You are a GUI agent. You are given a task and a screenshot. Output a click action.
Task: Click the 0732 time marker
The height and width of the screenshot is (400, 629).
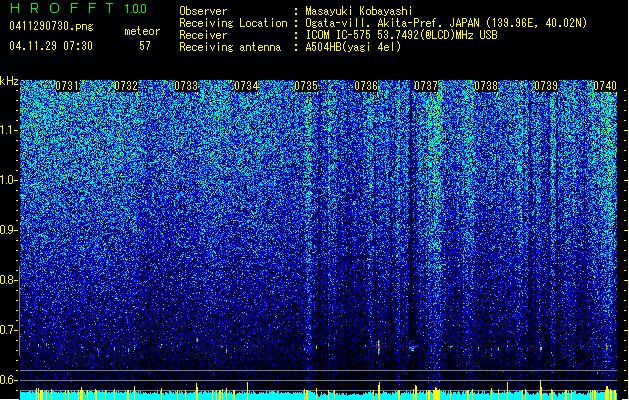pos(126,86)
